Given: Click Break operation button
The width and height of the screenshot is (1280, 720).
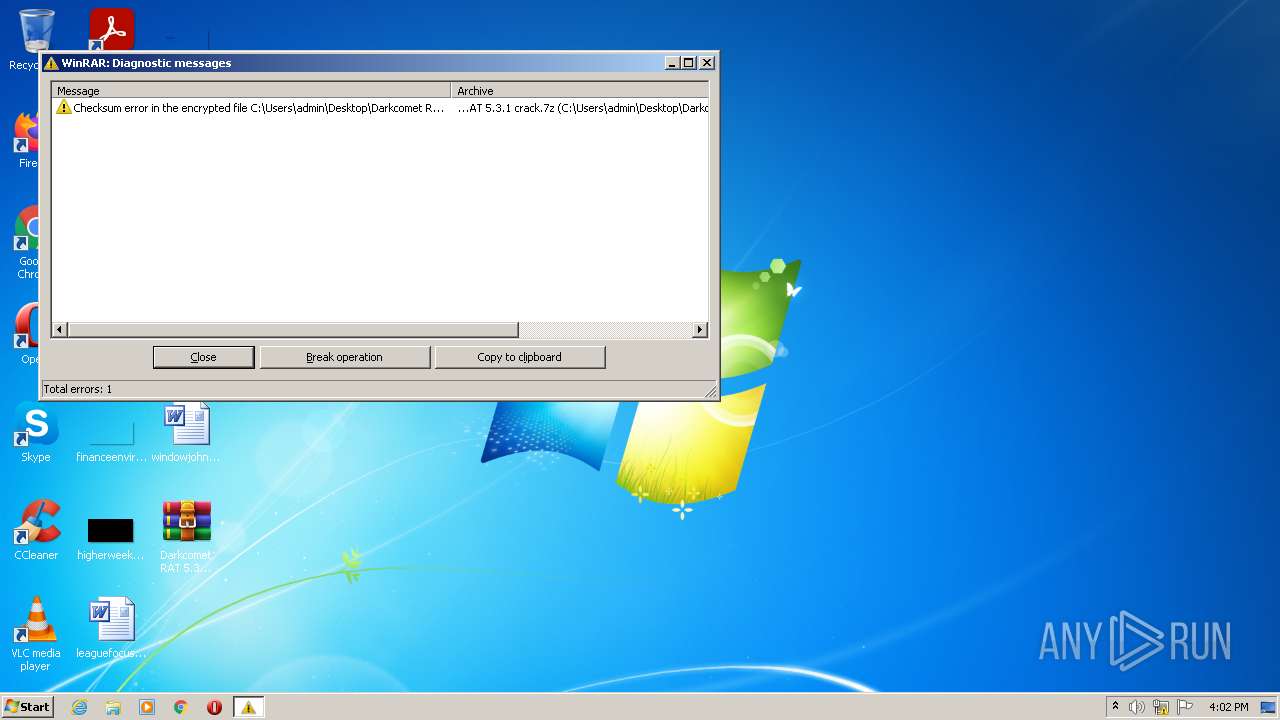Looking at the screenshot, I should tap(344, 357).
